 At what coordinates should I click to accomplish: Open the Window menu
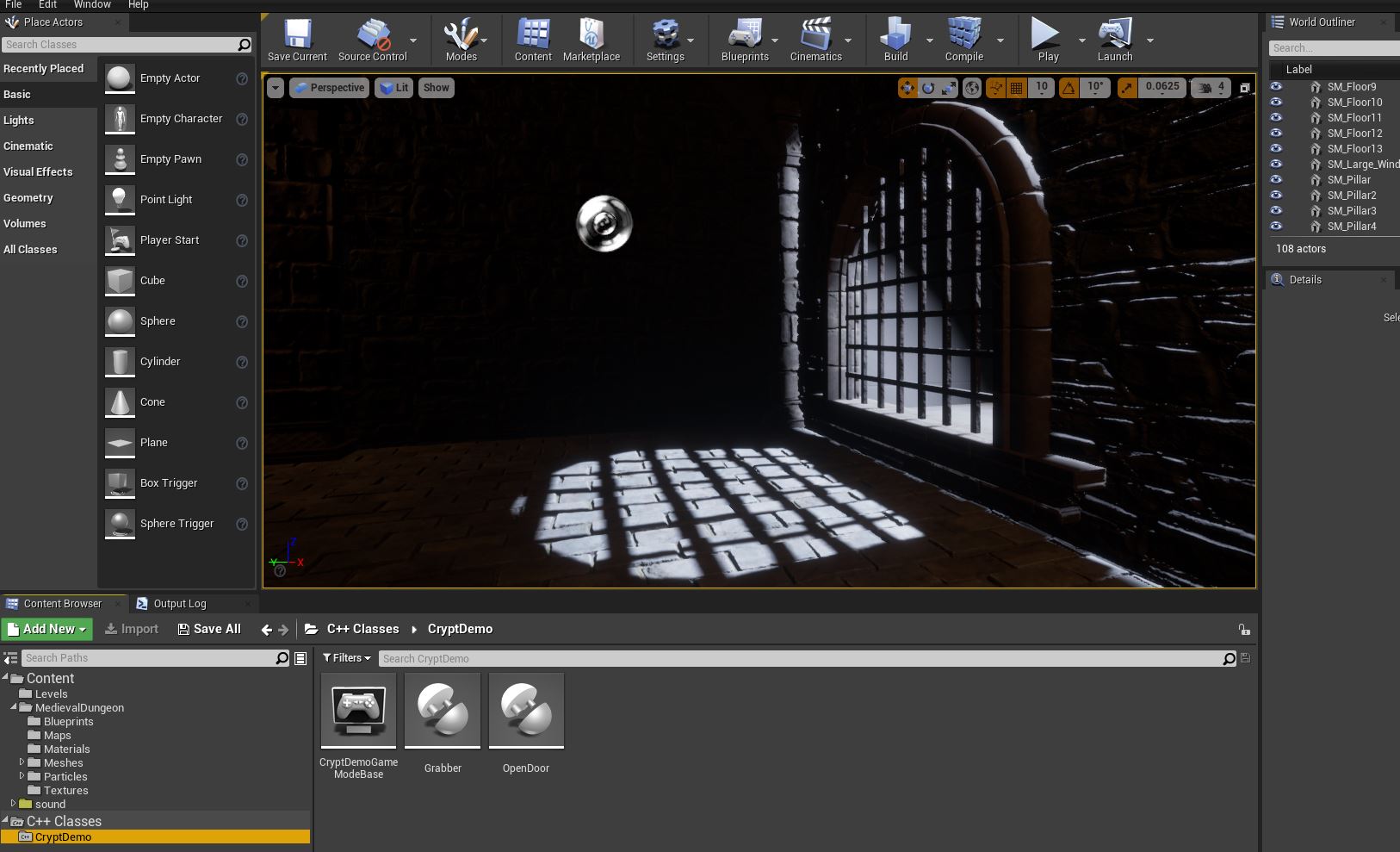[92, 5]
